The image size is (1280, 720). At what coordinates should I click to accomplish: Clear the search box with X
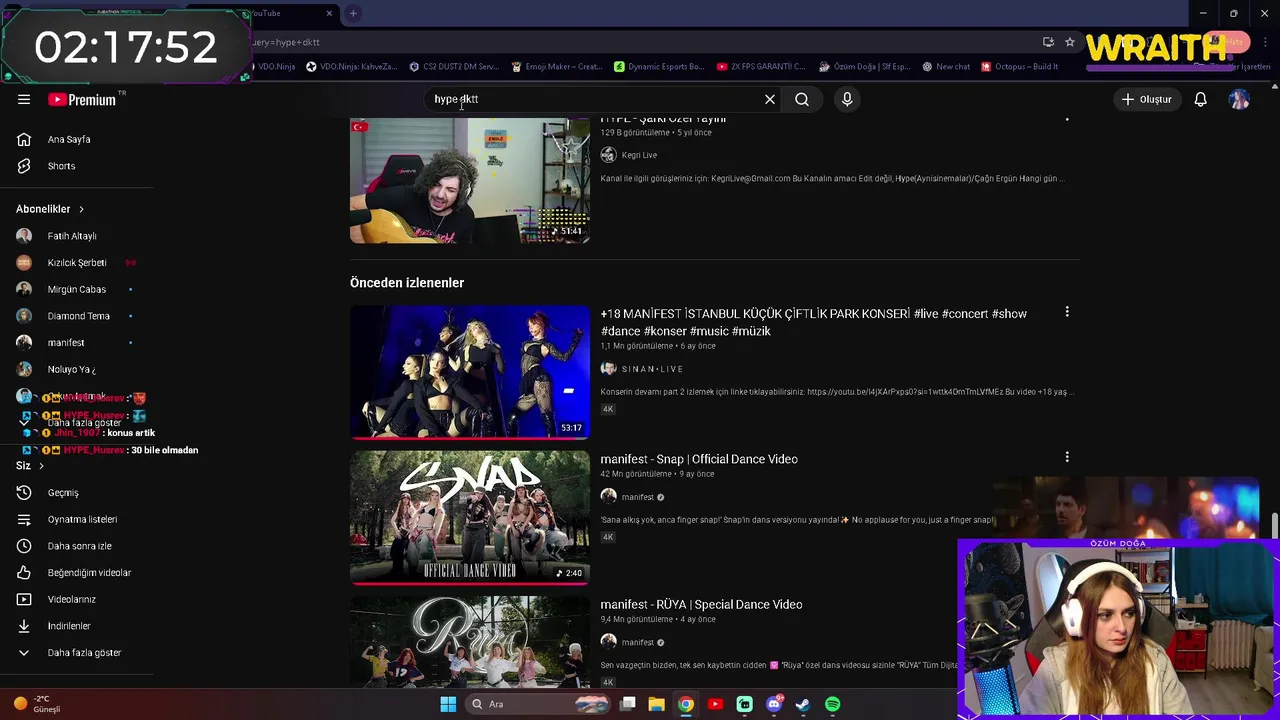point(770,99)
